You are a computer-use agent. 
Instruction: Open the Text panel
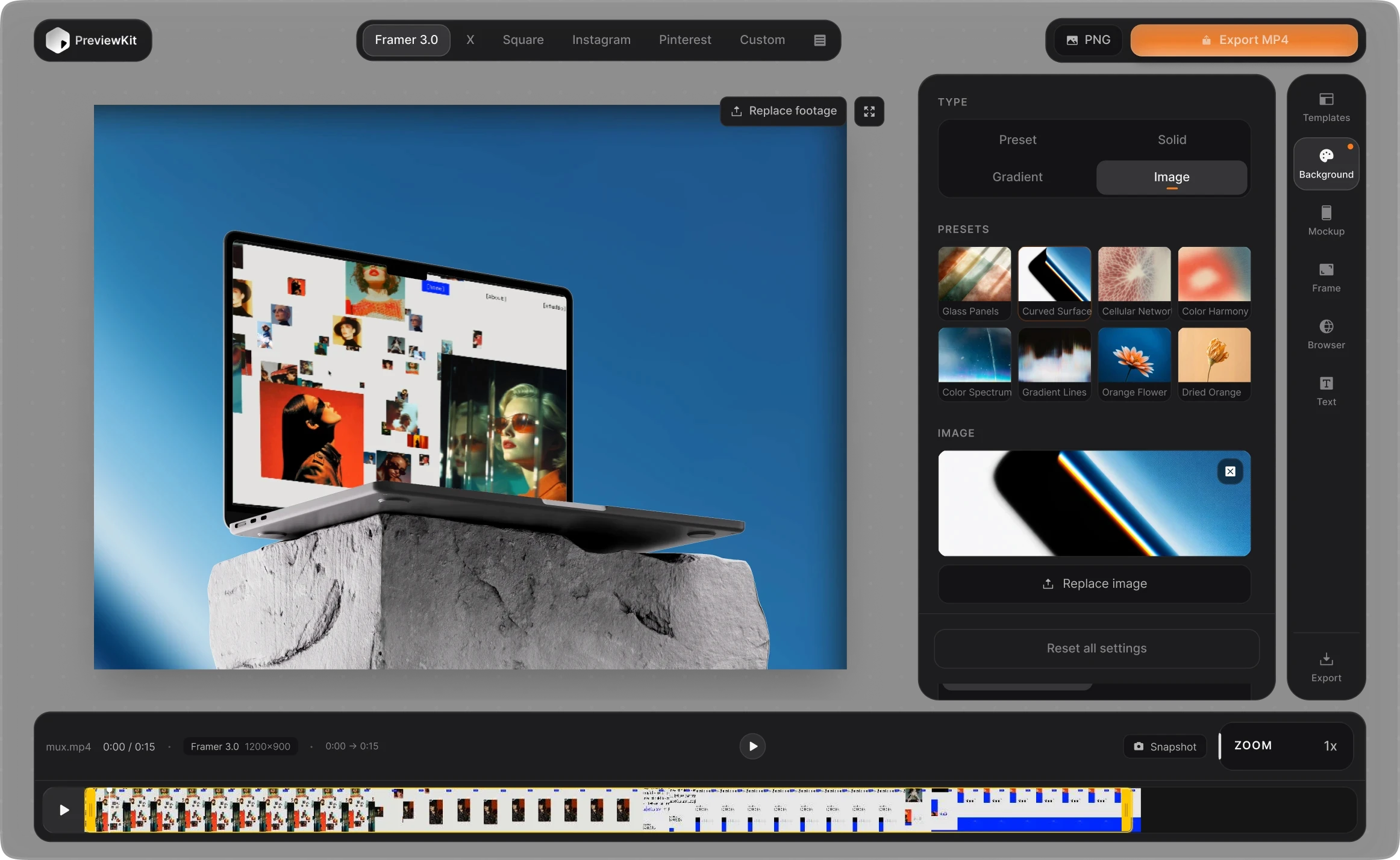point(1326,391)
